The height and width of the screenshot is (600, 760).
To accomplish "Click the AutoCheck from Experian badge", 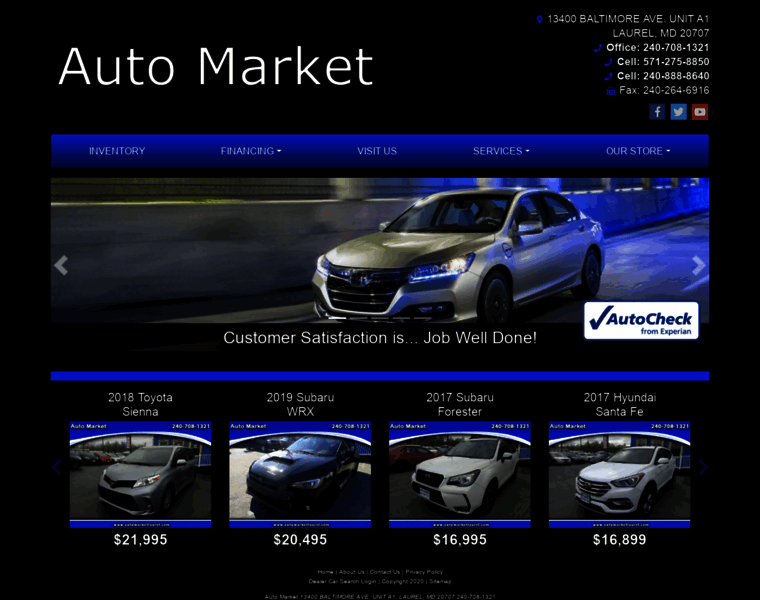I will [x=641, y=320].
